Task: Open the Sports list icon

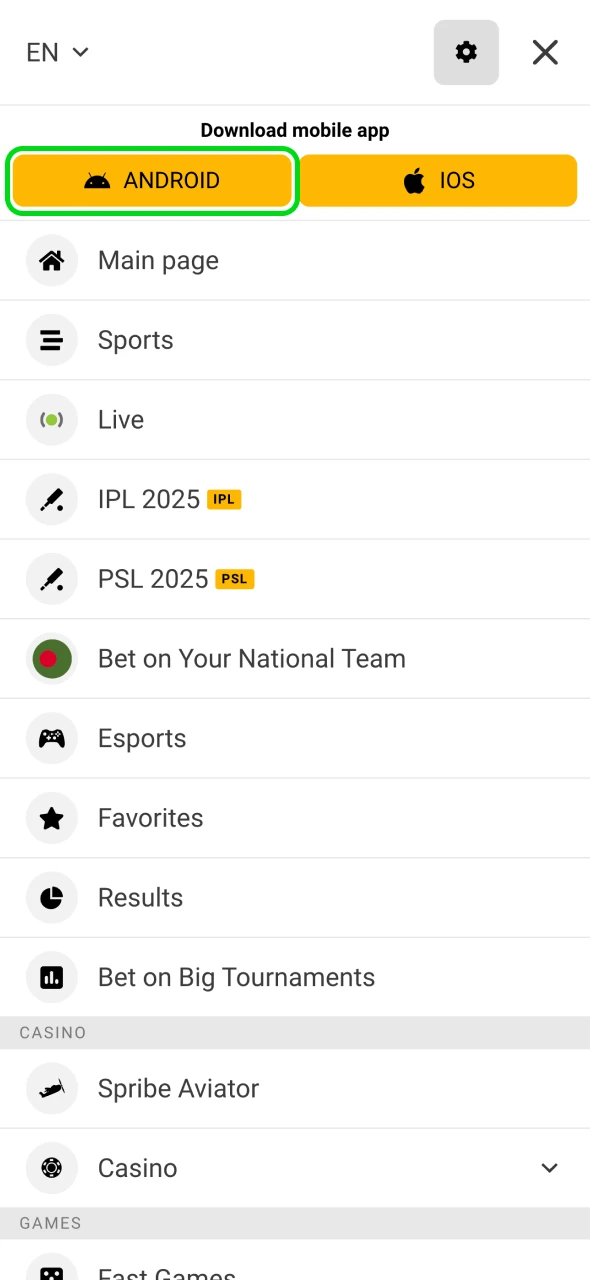Action: (x=51, y=340)
